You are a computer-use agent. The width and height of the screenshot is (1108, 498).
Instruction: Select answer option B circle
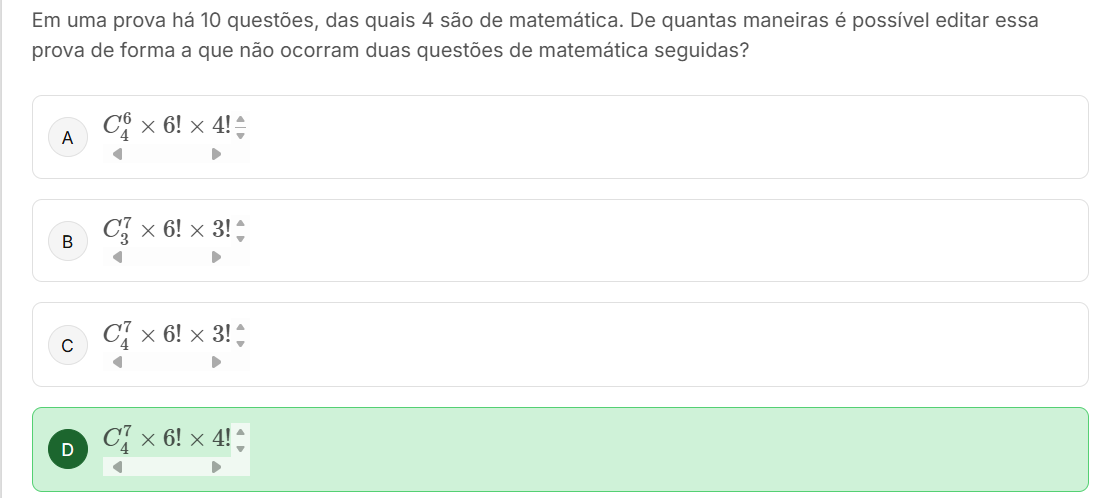(x=68, y=242)
